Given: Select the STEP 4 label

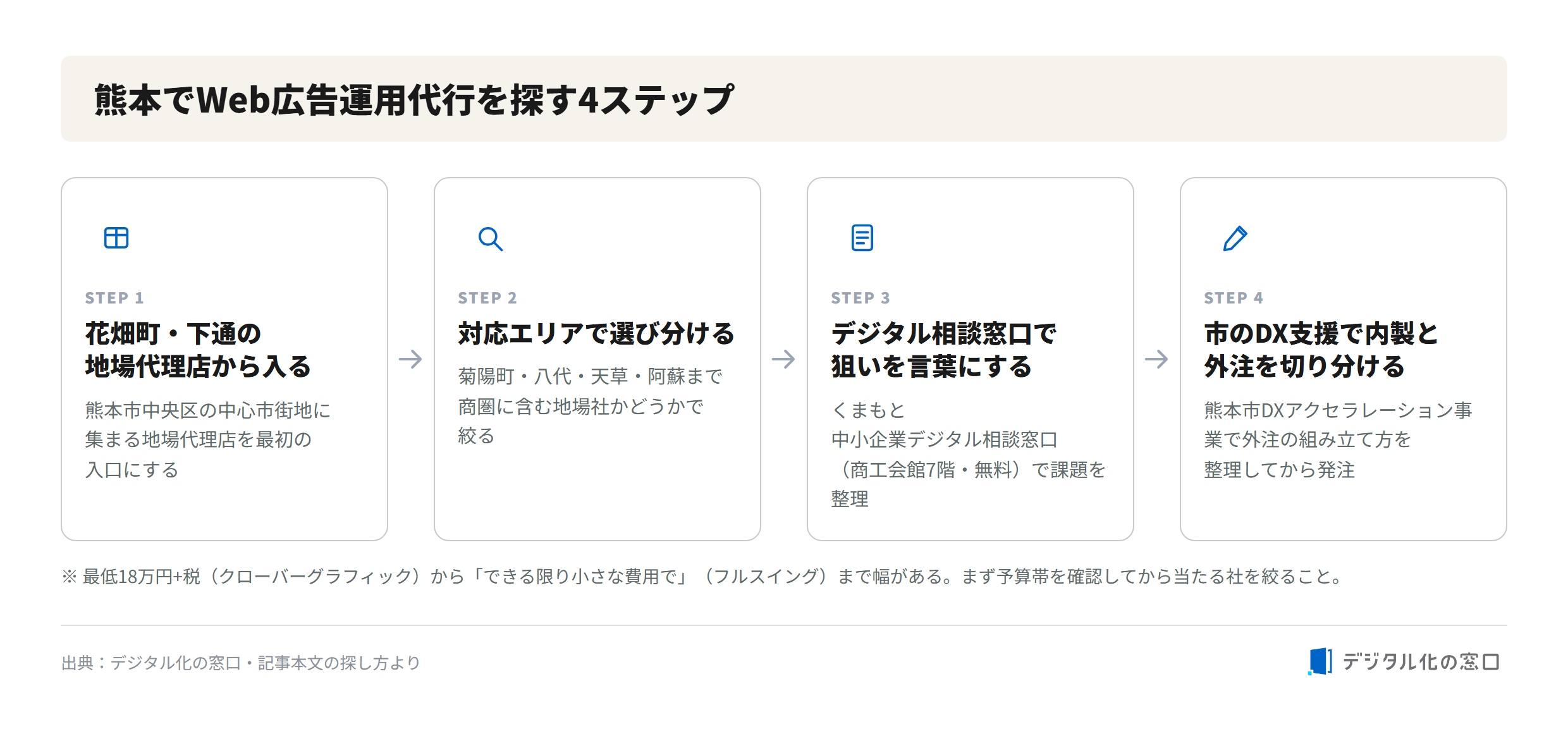Looking at the screenshot, I should (1234, 298).
